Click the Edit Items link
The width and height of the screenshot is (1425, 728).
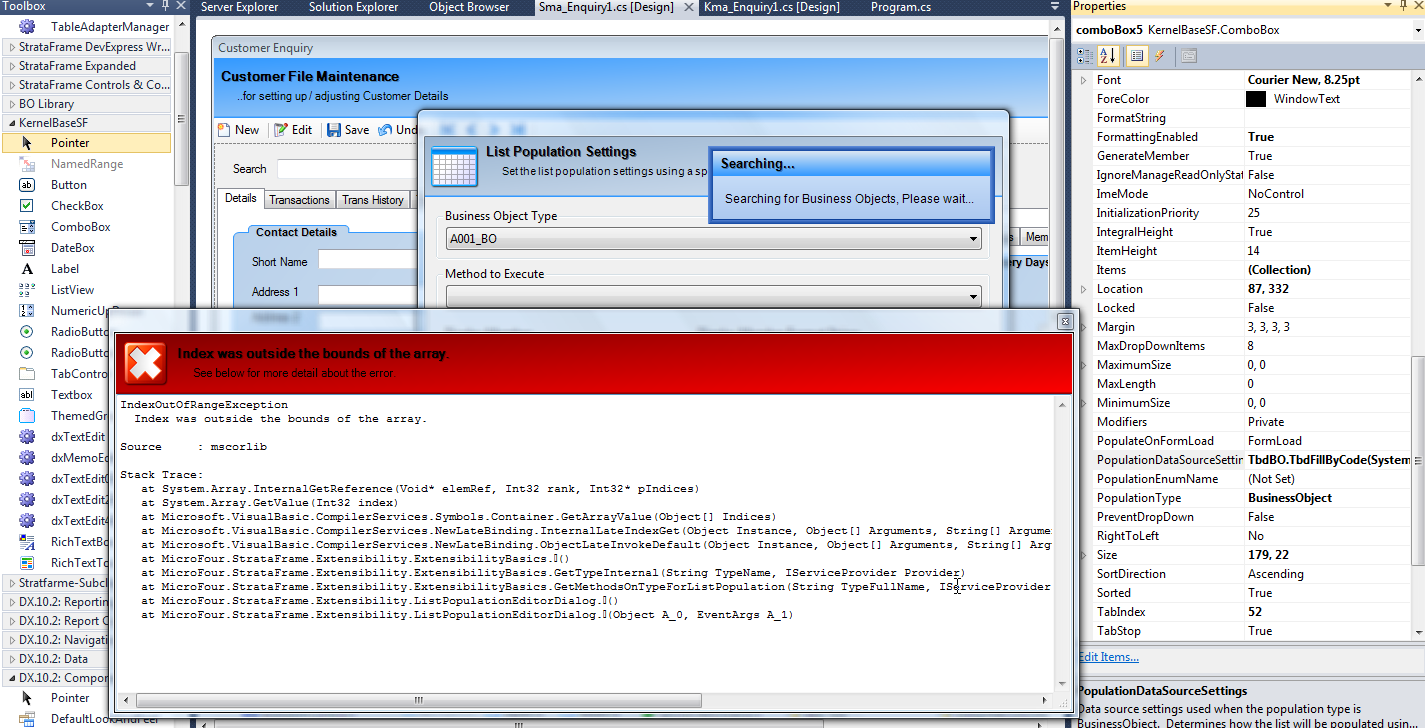pos(1108,657)
